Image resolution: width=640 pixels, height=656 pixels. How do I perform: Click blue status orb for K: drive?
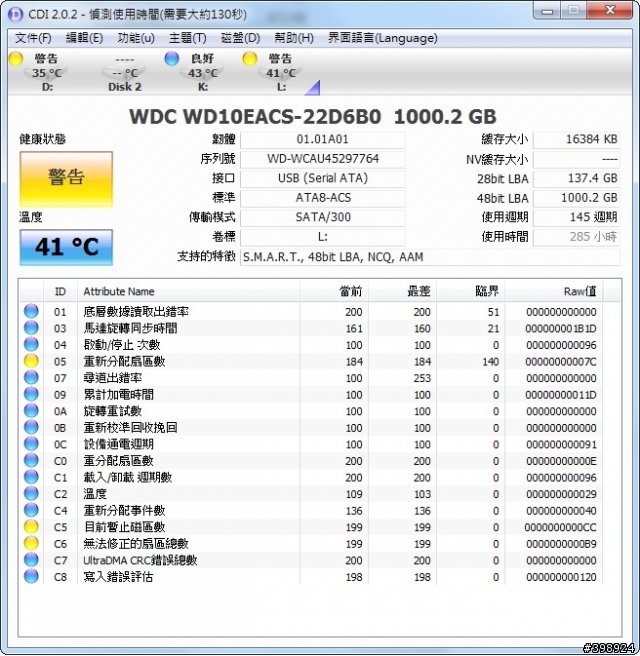172,59
